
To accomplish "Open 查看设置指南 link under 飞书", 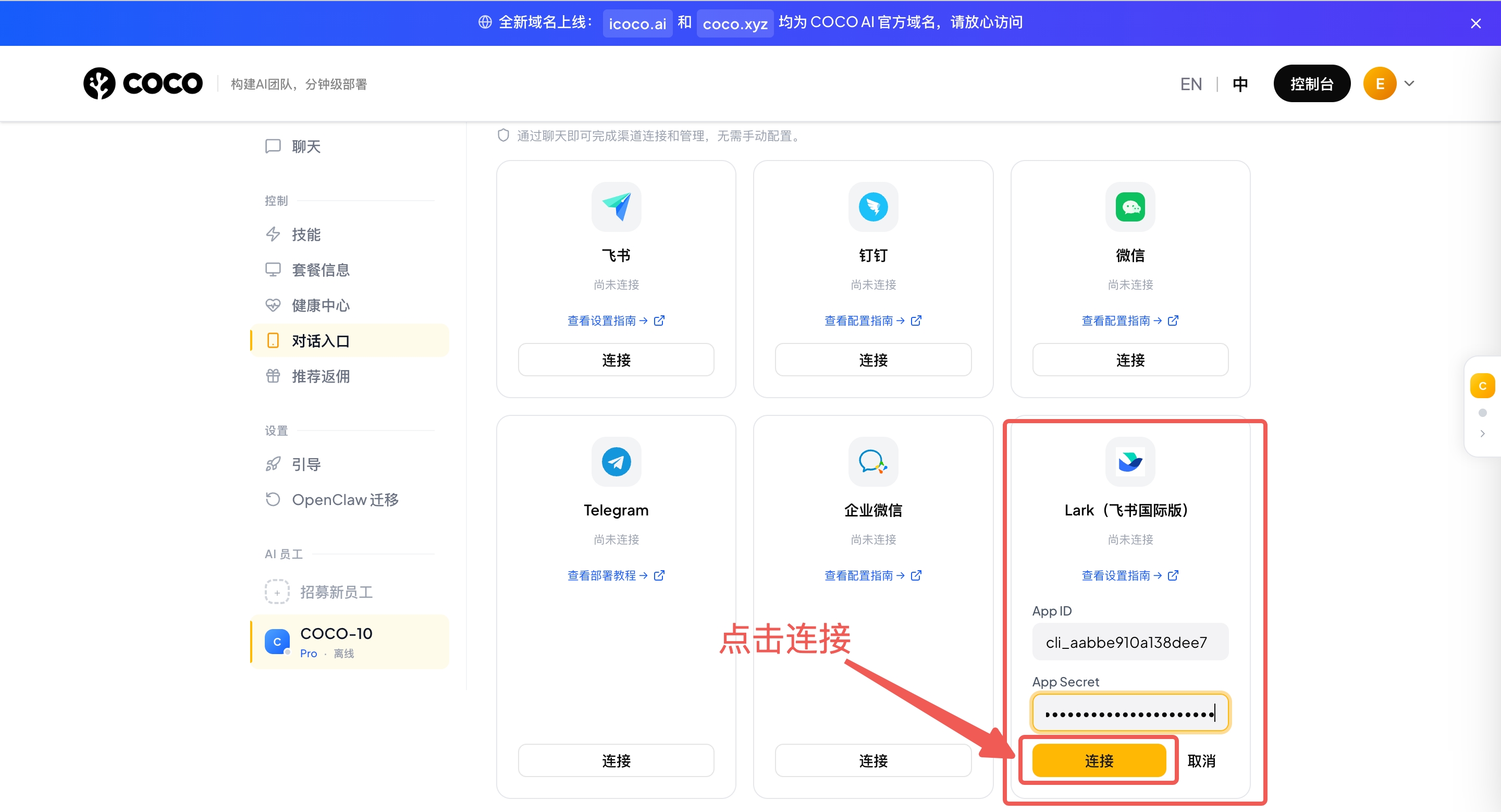I will pyautogui.click(x=616, y=321).
